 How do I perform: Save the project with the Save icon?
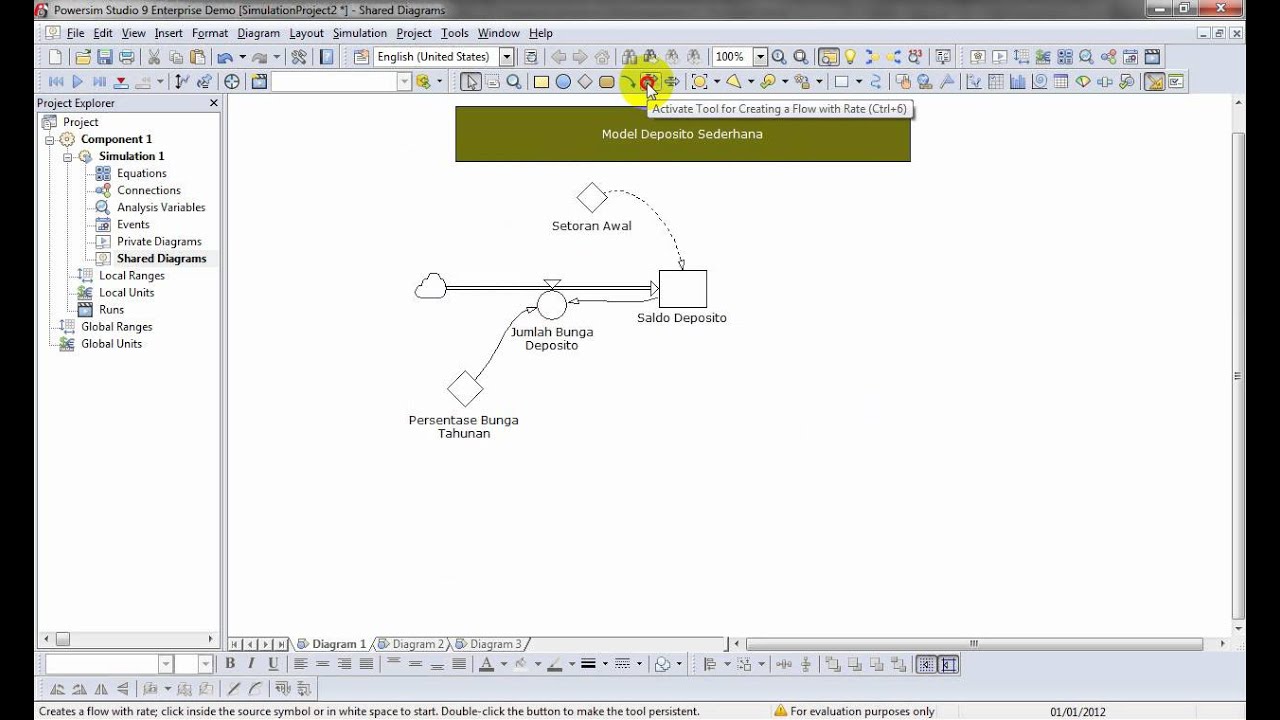pyautogui.click(x=105, y=57)
